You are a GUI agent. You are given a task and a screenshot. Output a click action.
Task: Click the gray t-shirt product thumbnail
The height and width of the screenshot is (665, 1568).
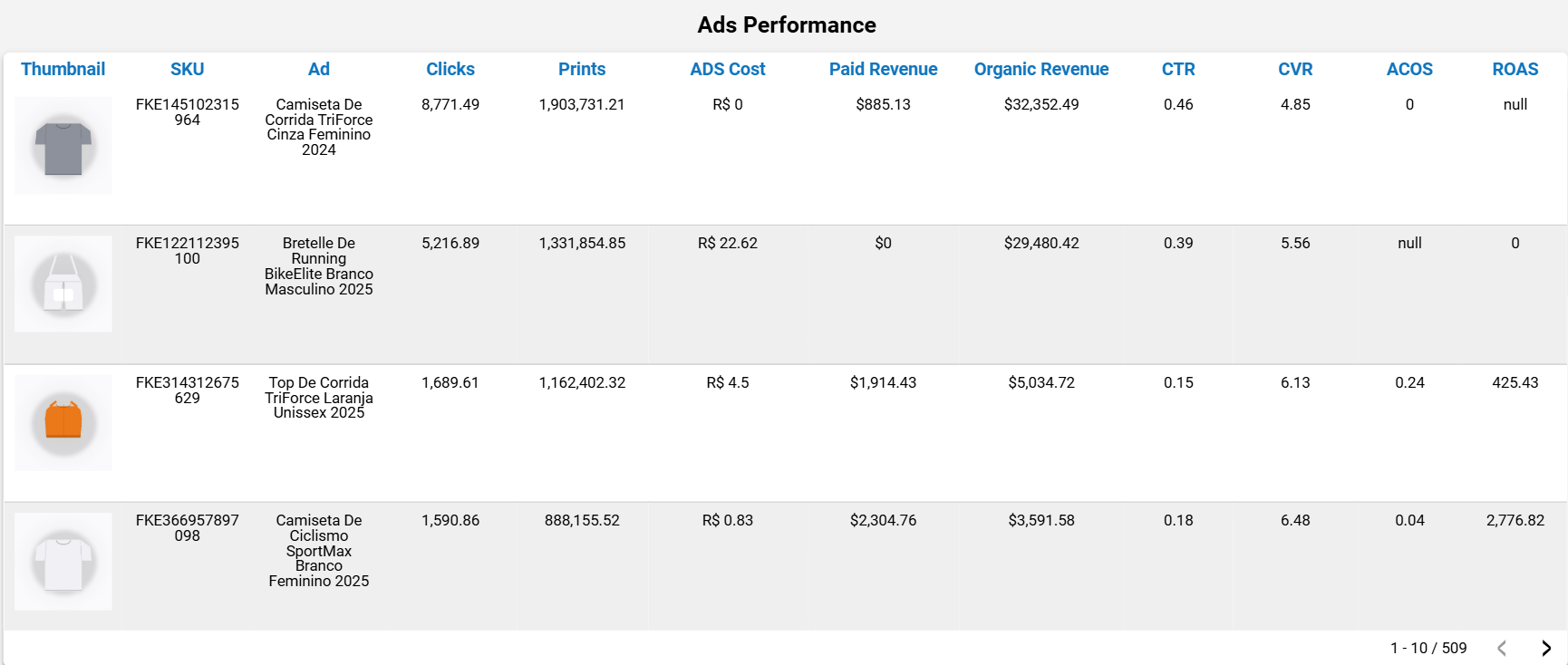pos(63,145)
